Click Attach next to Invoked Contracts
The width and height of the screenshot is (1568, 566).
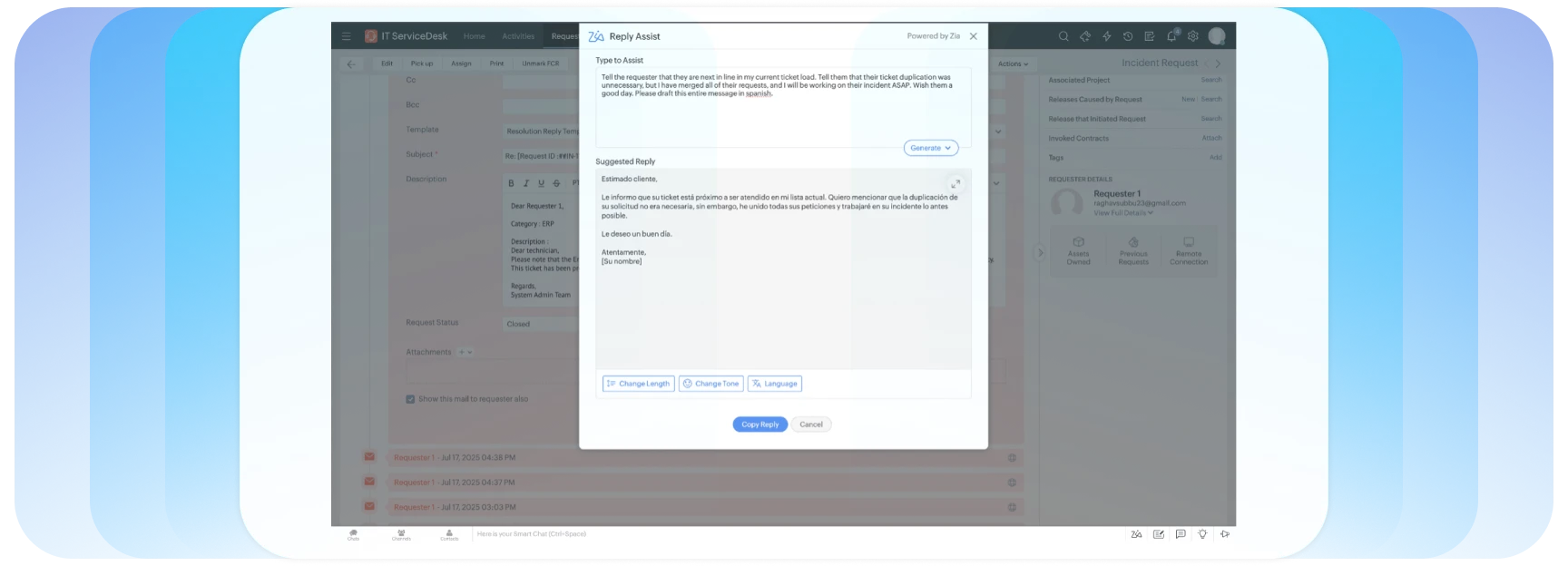coord(1211,138)
